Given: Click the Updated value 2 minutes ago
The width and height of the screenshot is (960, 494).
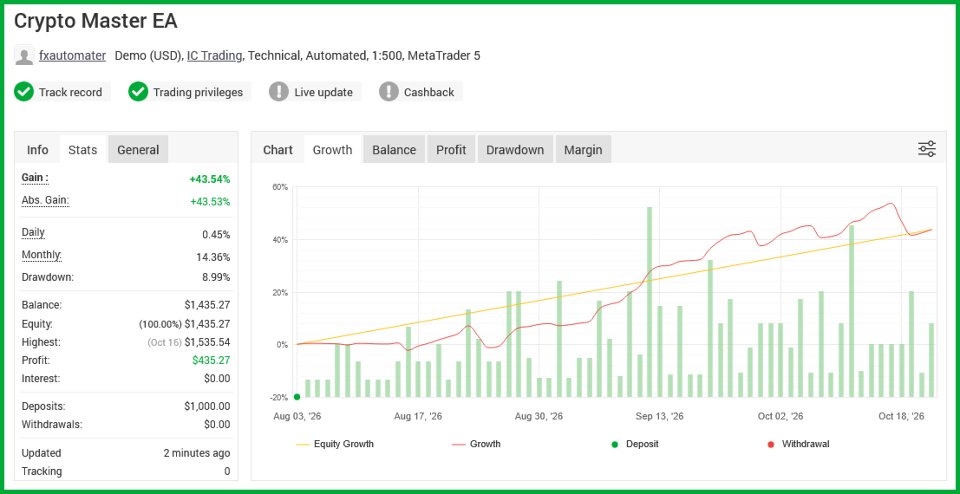Looking at the screenshot, I should [x=197, y=453].
